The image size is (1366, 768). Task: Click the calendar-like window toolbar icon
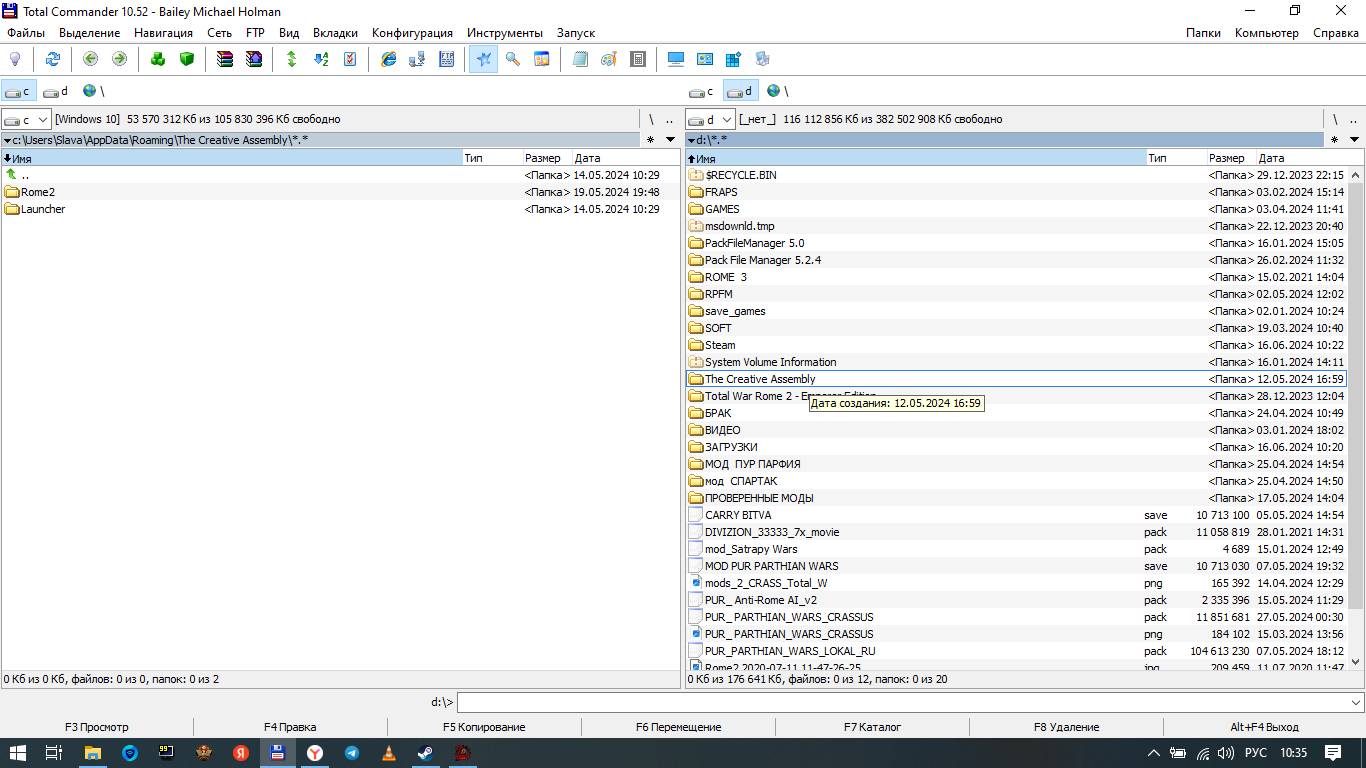tap(542, 59)
